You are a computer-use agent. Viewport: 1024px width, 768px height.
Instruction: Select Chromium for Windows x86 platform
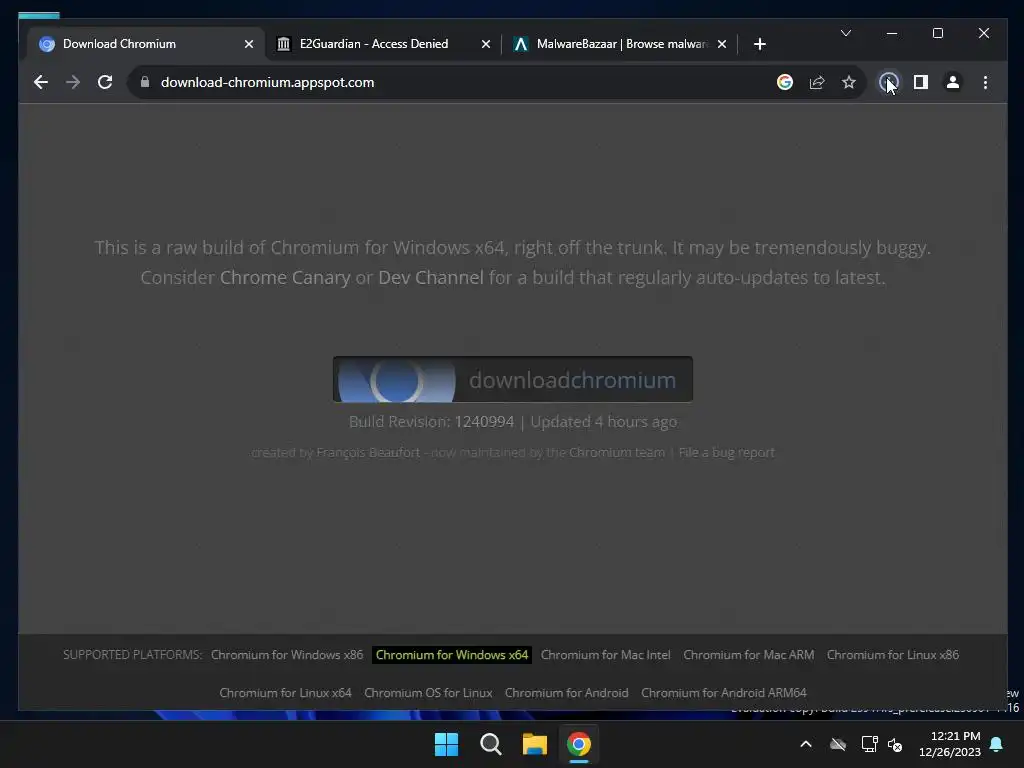[287, 655]
